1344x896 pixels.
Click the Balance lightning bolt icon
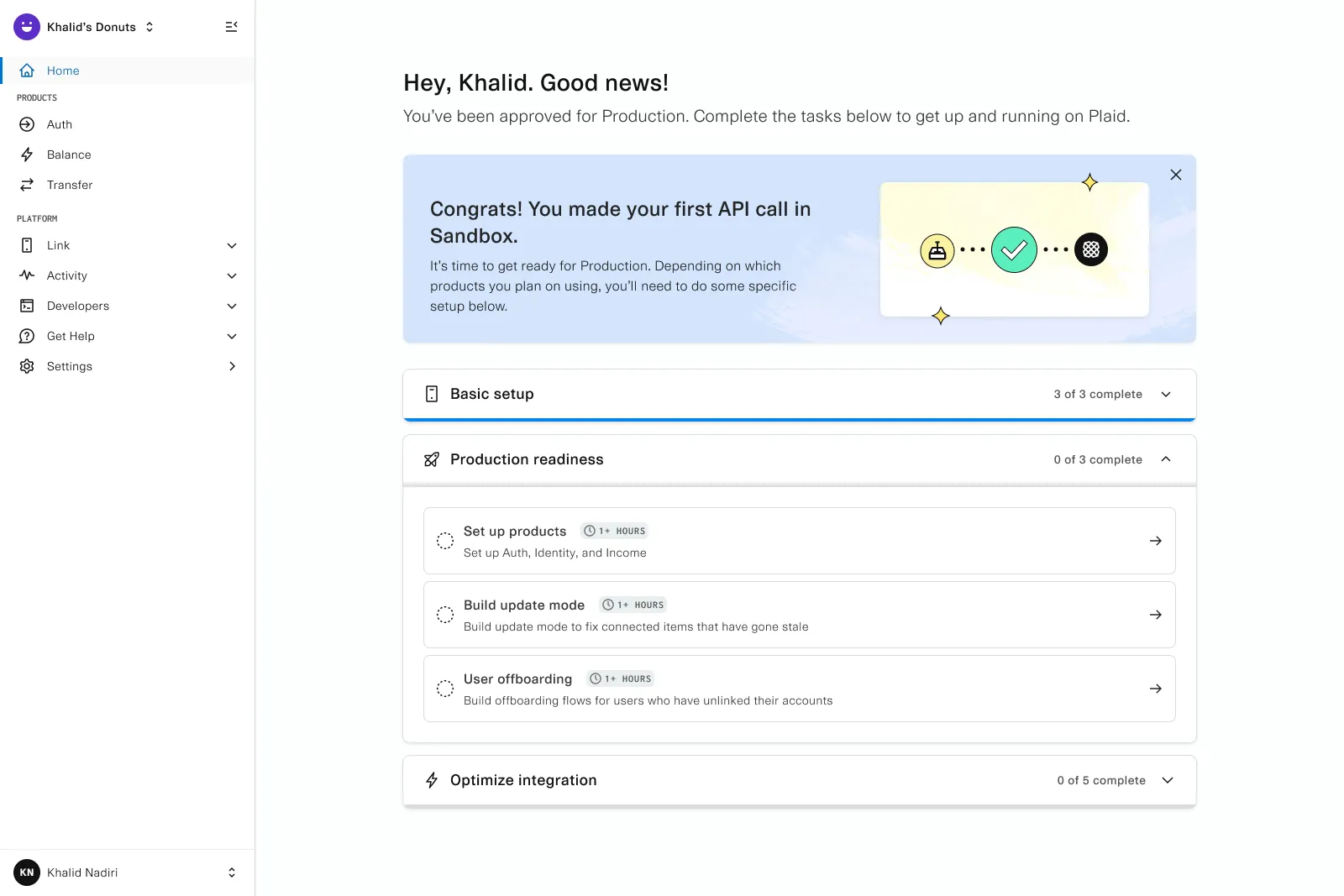pyautogui.click(x=27, y=155)
